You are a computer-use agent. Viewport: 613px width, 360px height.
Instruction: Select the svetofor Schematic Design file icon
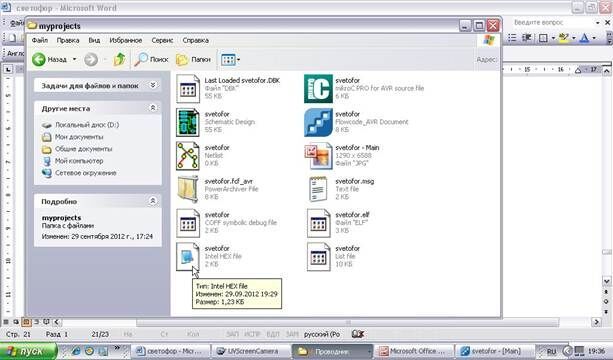tap(188, 122)
